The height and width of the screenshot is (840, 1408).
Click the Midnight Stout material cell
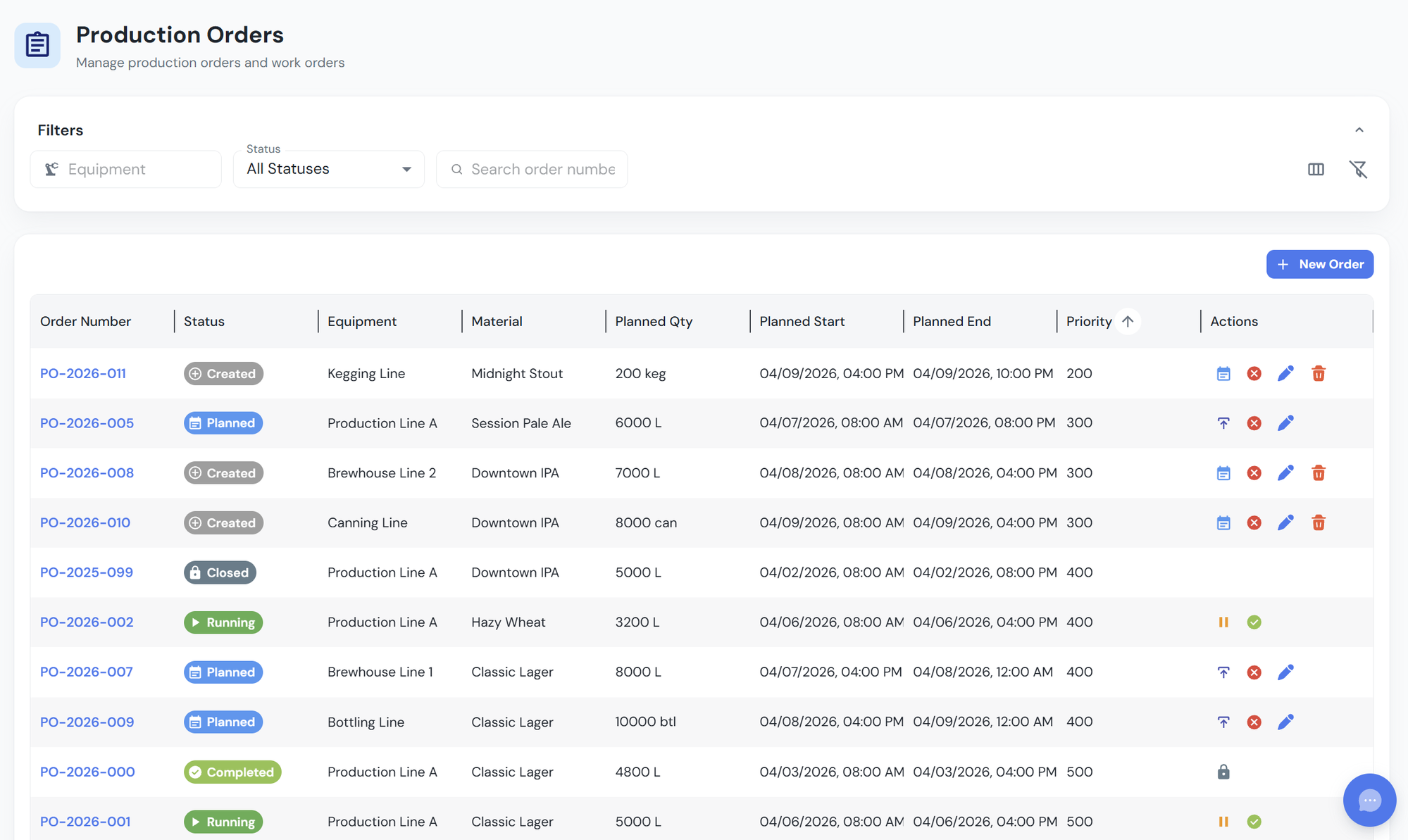coord(517,373)
